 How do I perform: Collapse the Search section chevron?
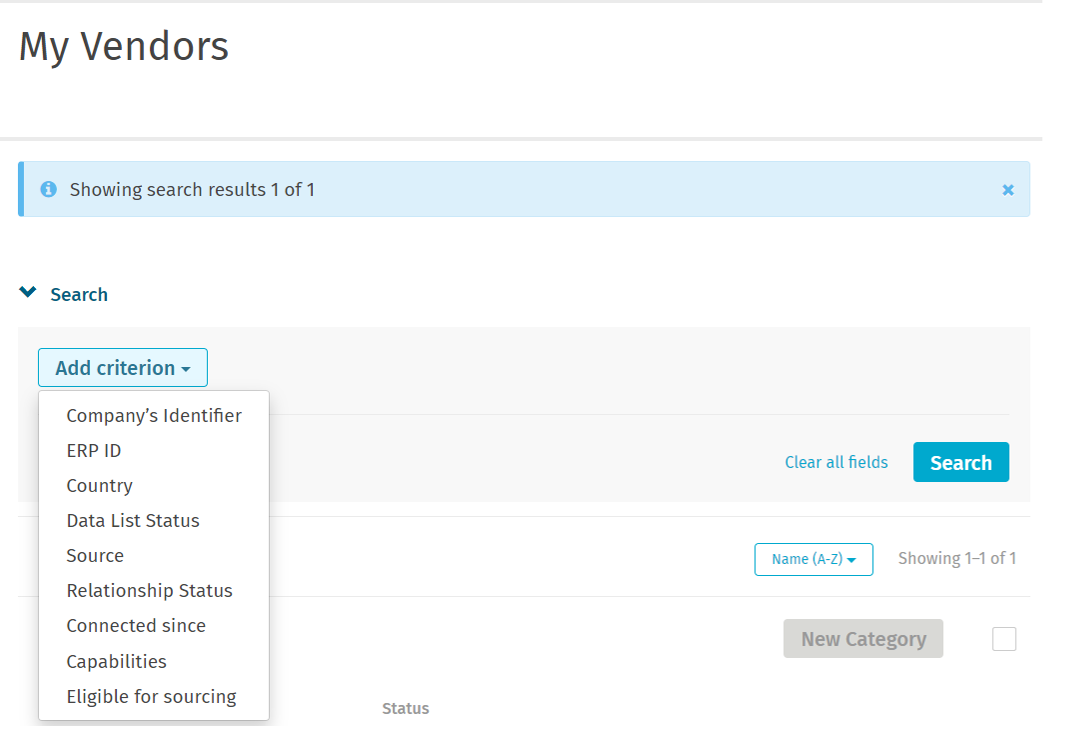point(28,293)
